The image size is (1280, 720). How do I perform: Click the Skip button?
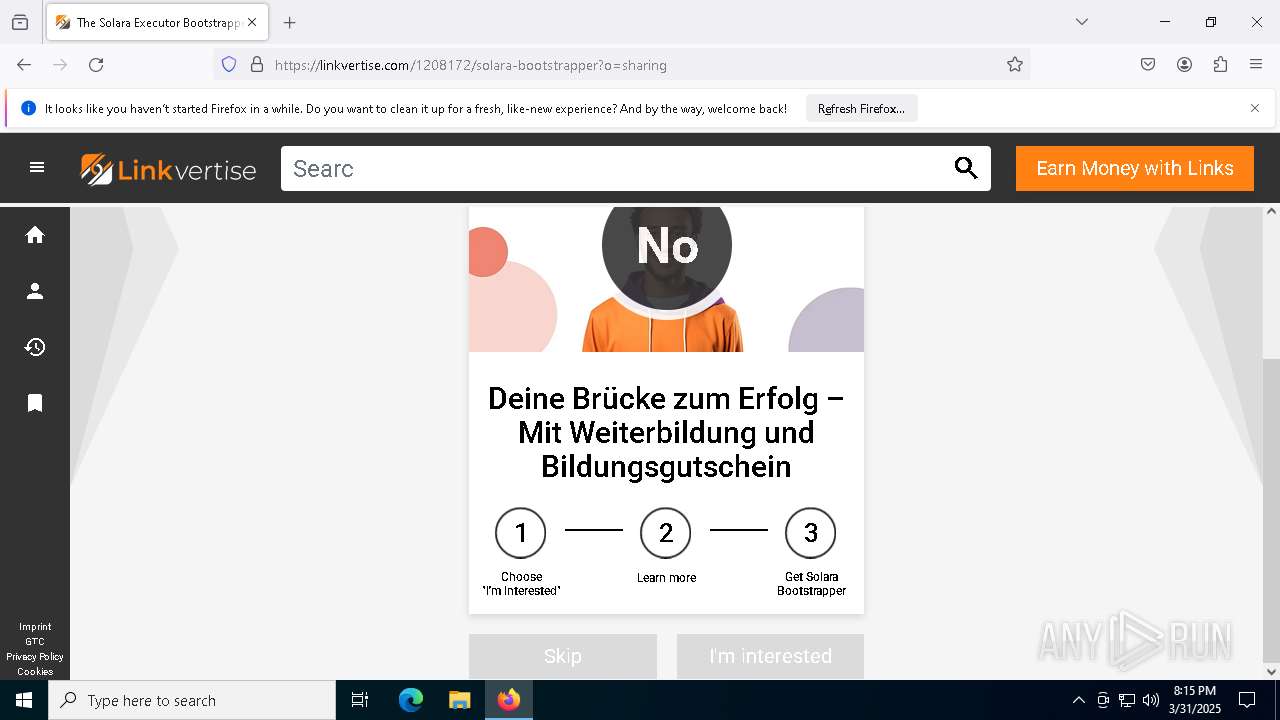coord(563,656)
